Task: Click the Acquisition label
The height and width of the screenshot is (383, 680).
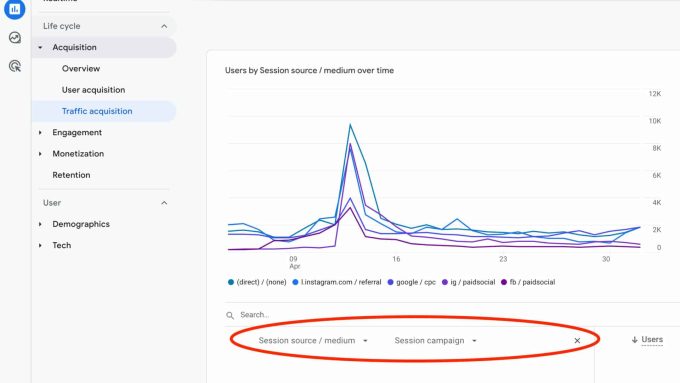Action: (74, 47)
